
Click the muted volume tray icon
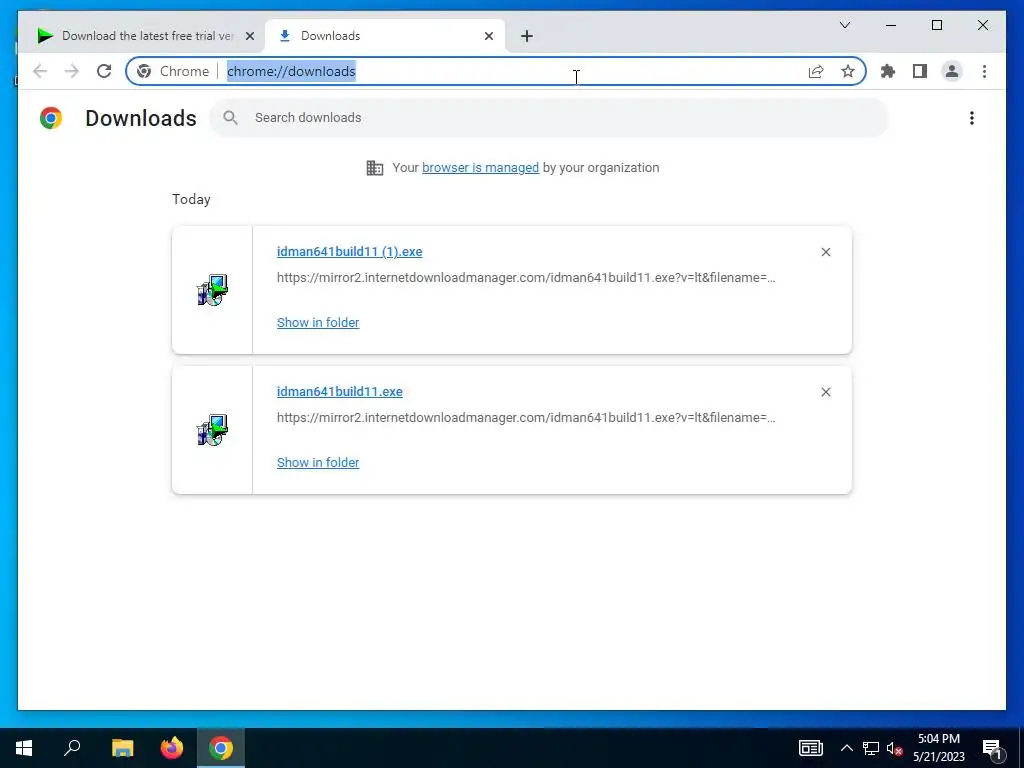pyautogui.click(x=894, y=748)
